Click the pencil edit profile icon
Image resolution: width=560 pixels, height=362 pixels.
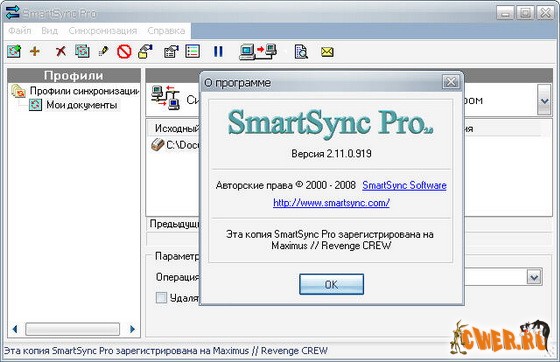103,51
